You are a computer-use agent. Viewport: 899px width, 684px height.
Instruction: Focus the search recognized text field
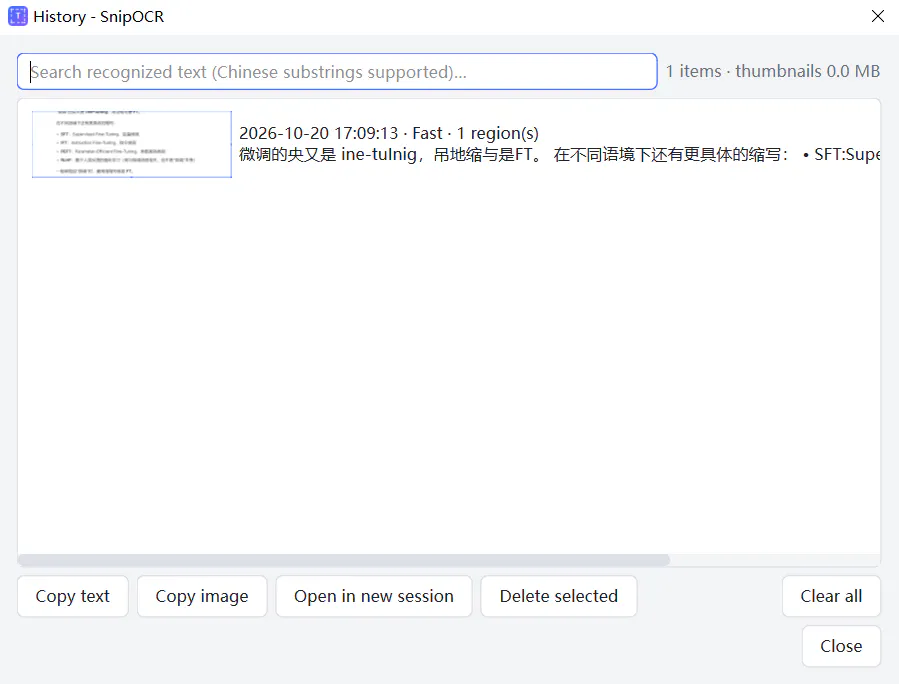tap(337, 72)
